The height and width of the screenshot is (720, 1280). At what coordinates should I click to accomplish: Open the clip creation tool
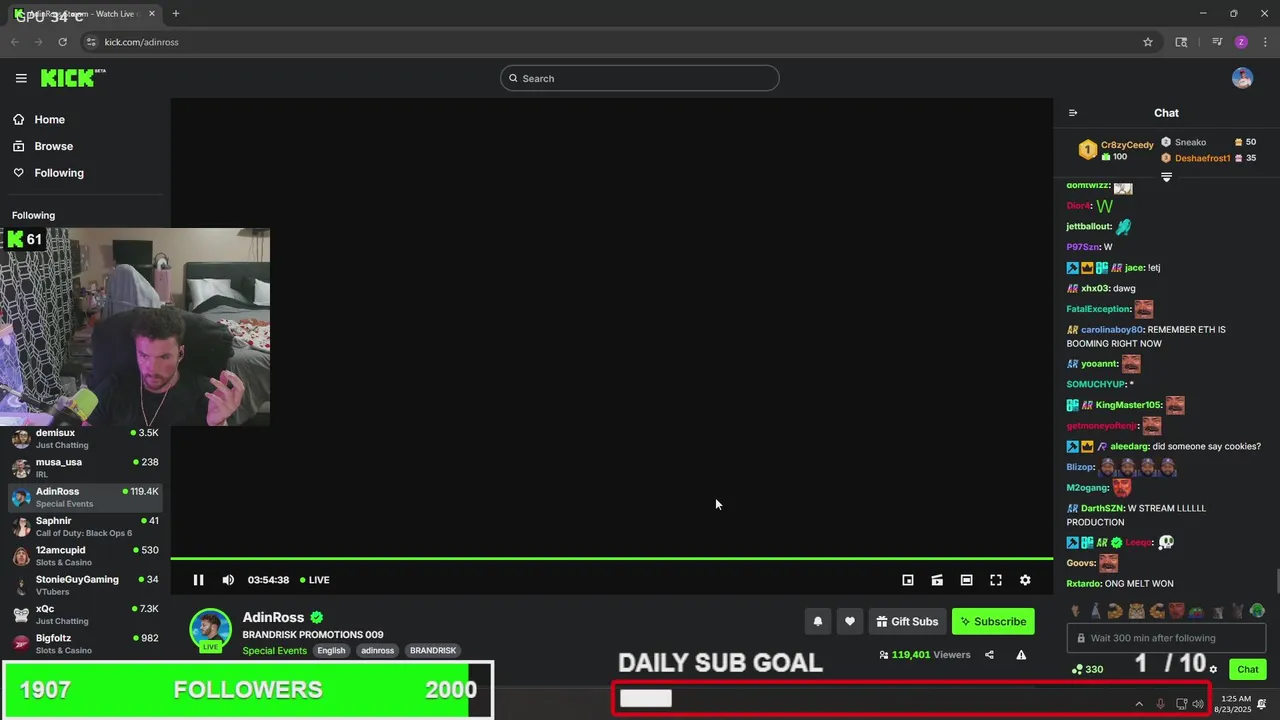pos(937,580)
